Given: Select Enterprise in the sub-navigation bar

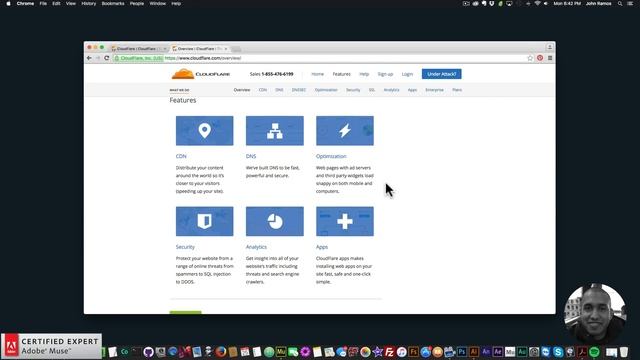Looking at the screenshot, I should (434, 90).
